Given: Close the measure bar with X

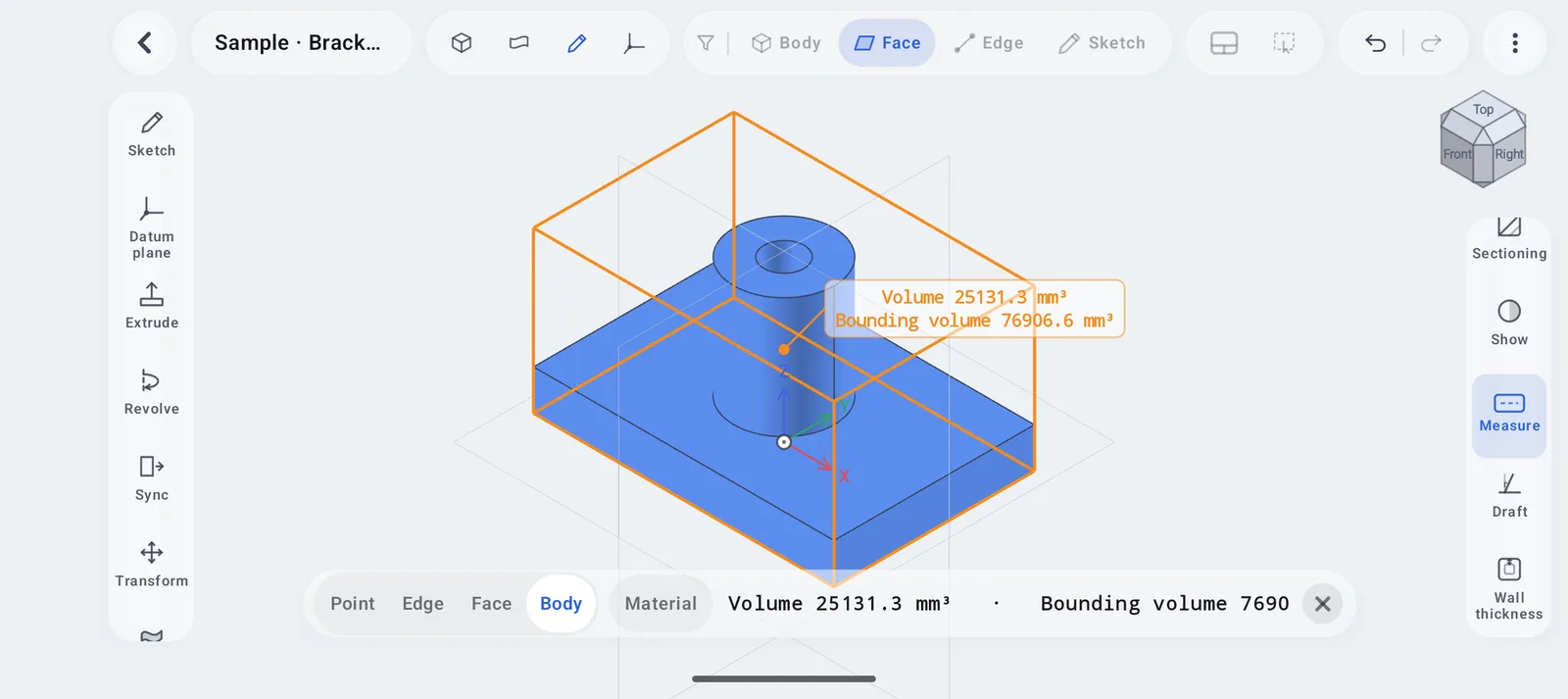Looking at the screenshot, I should click(1322, 604).
